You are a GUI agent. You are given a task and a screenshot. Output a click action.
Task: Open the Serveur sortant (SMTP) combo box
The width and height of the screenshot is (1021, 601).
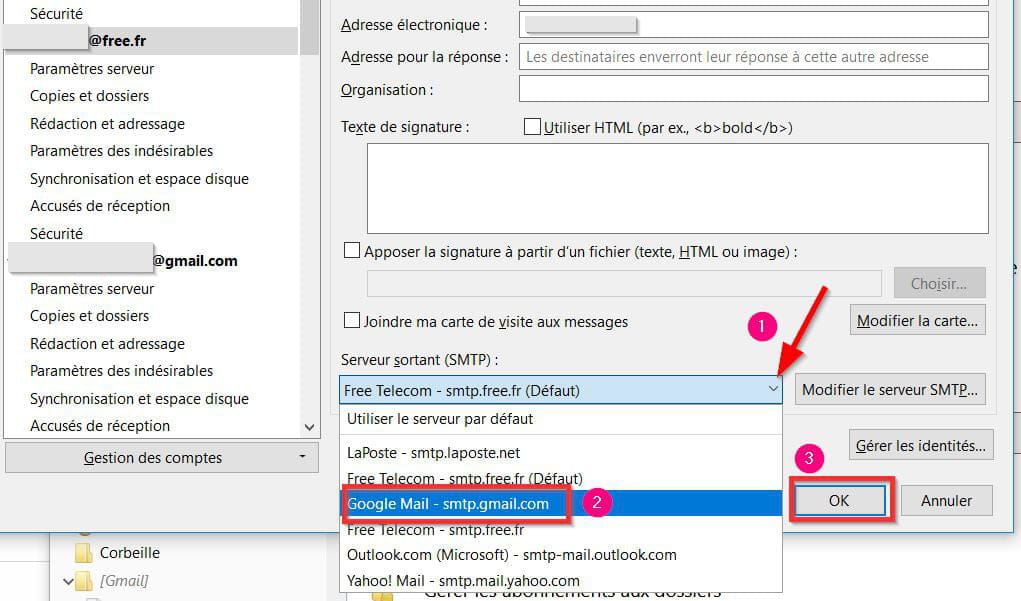[561, 390]
